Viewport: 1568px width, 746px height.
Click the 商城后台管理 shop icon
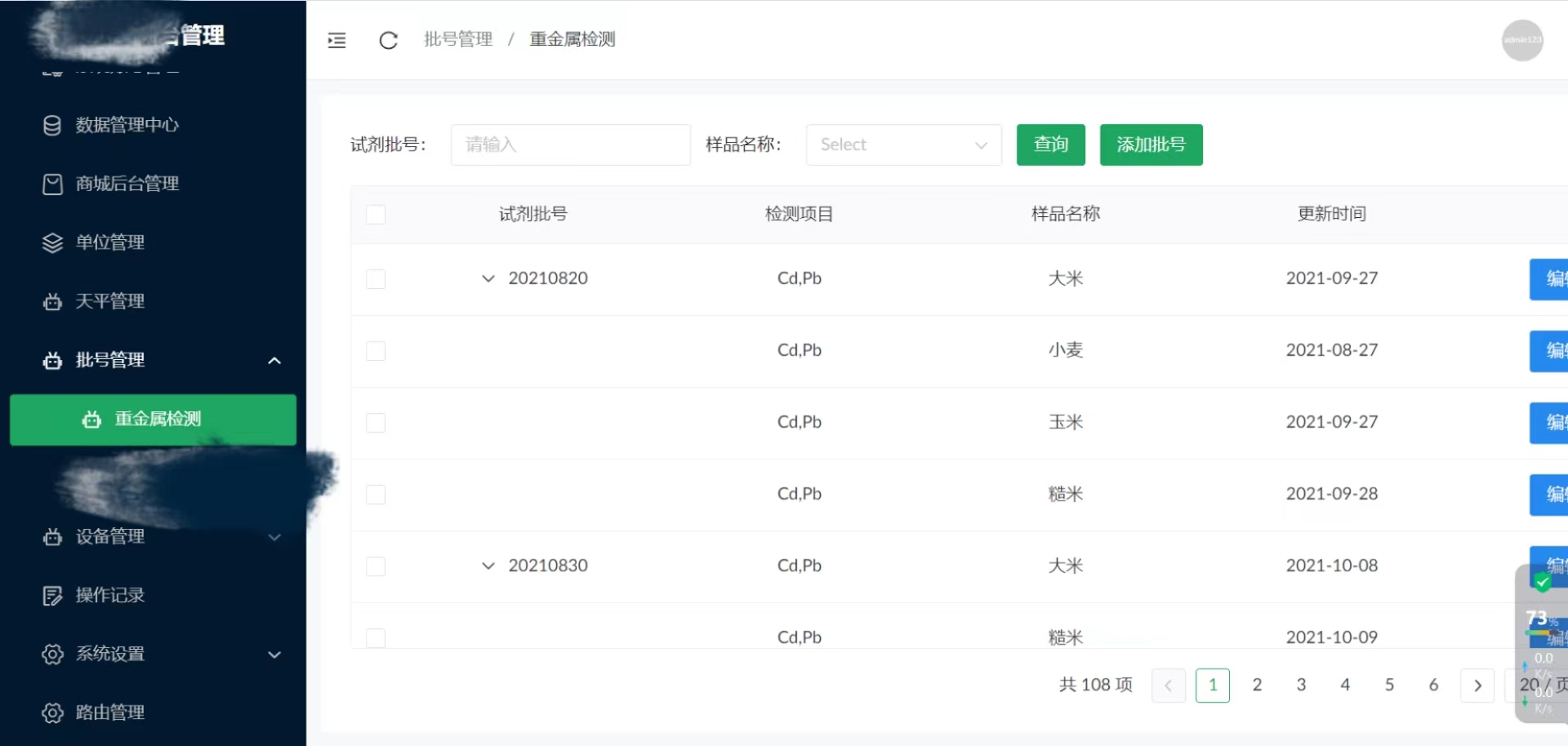[x=52, y=184]
